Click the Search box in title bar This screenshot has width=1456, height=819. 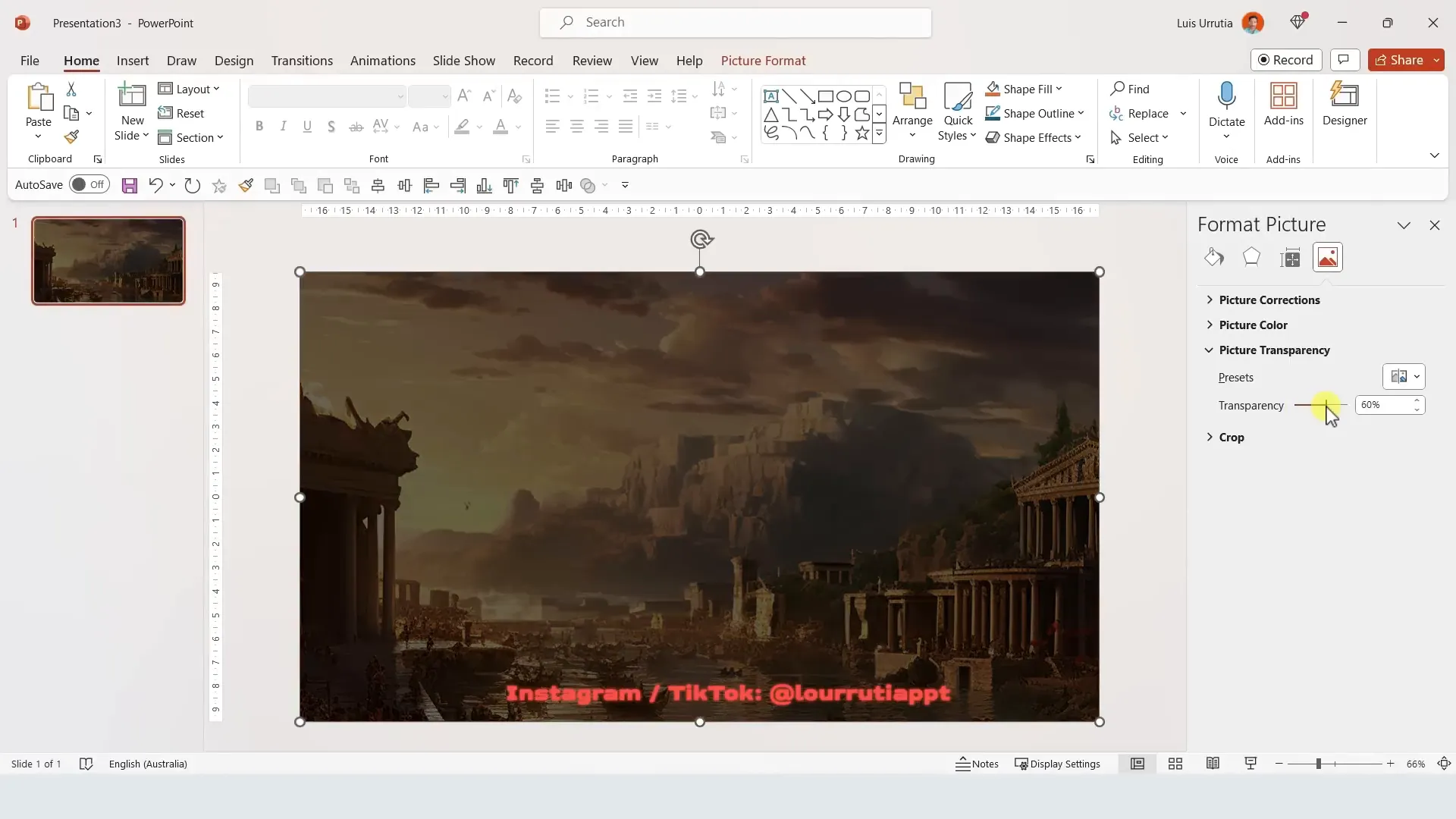(736, 23)
